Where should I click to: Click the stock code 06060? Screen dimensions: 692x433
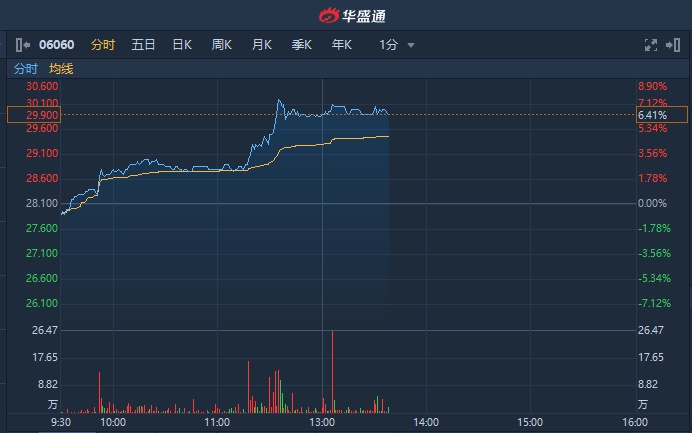pos(56,45)
